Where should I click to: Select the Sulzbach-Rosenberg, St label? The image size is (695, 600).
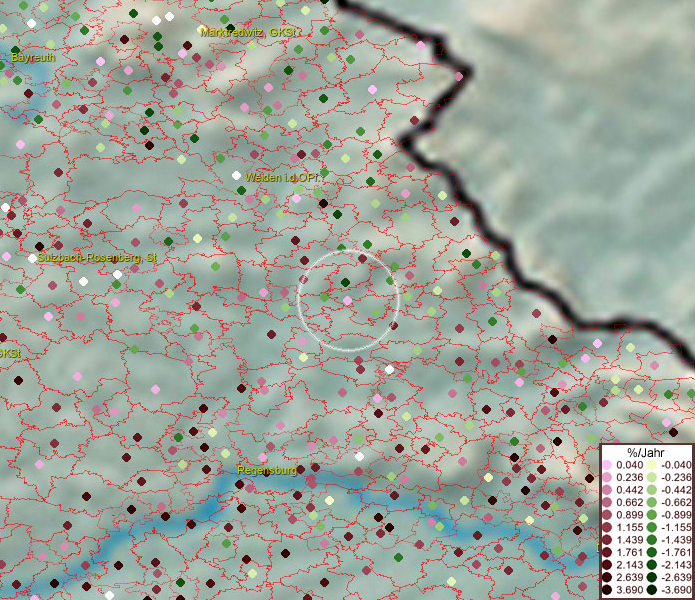(97, 257)
